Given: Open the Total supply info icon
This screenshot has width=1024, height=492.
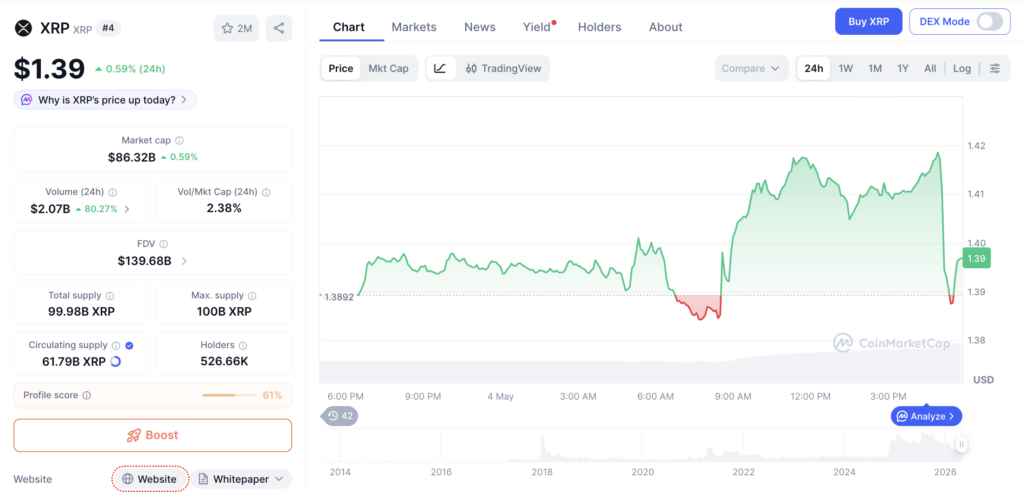Looking at the screenshot, I should [x=110, y=295].
